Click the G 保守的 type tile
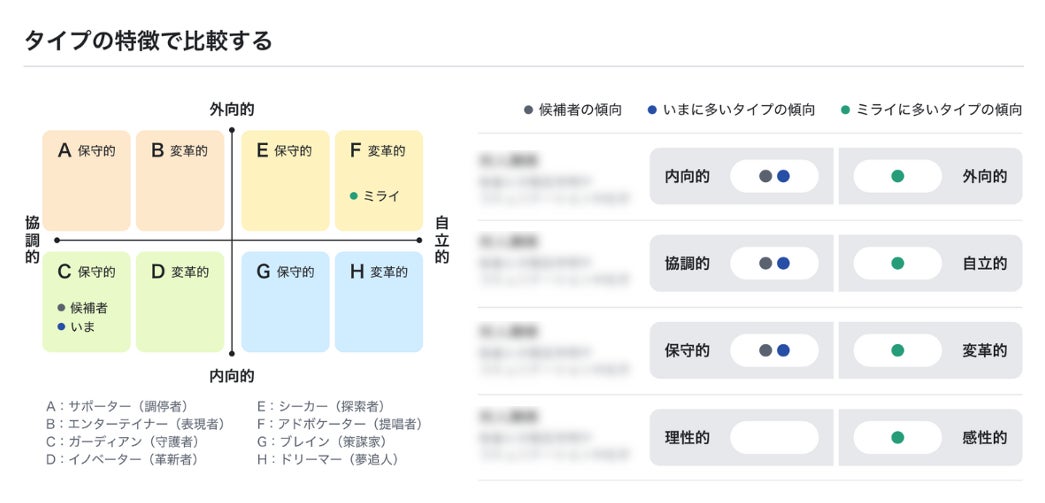Viewport: 1045px width, 503px height. [285, 301]
